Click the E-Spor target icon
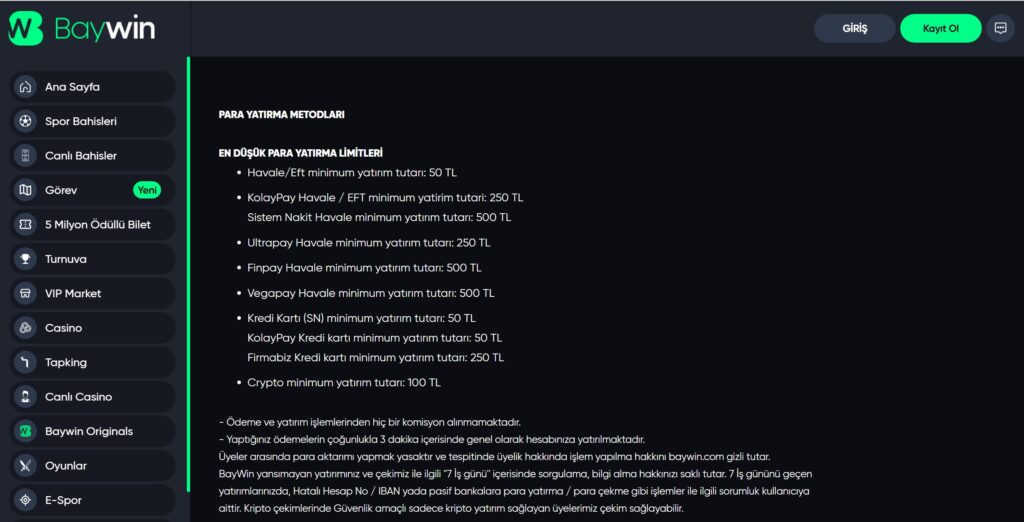 [25, 500]
